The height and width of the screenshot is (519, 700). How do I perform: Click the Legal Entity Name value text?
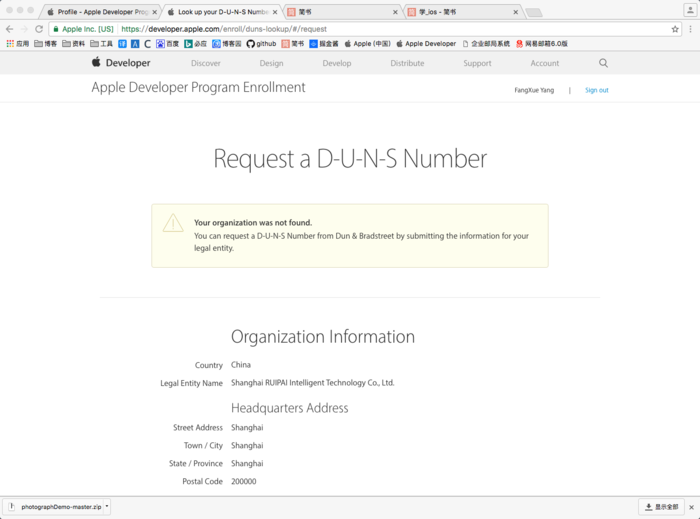312,383
